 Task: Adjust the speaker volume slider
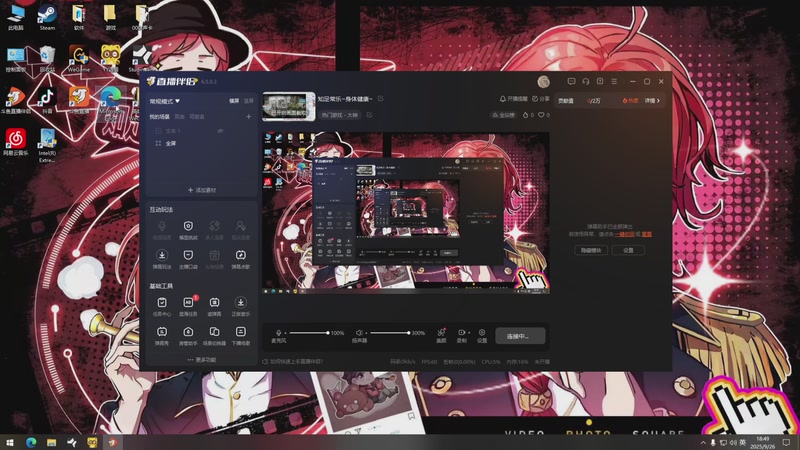point(390,333)
